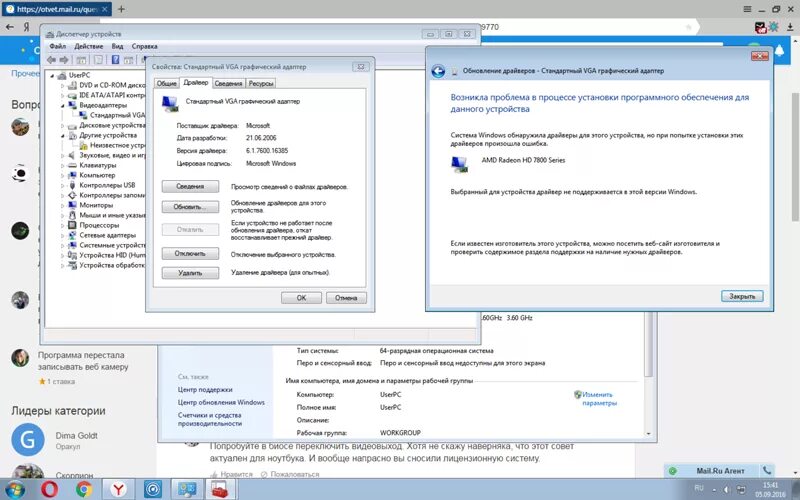The image size is (800, 500).
Task: Click the browser back arrow button
Action: pyautogui.click(x=10, y=27)
